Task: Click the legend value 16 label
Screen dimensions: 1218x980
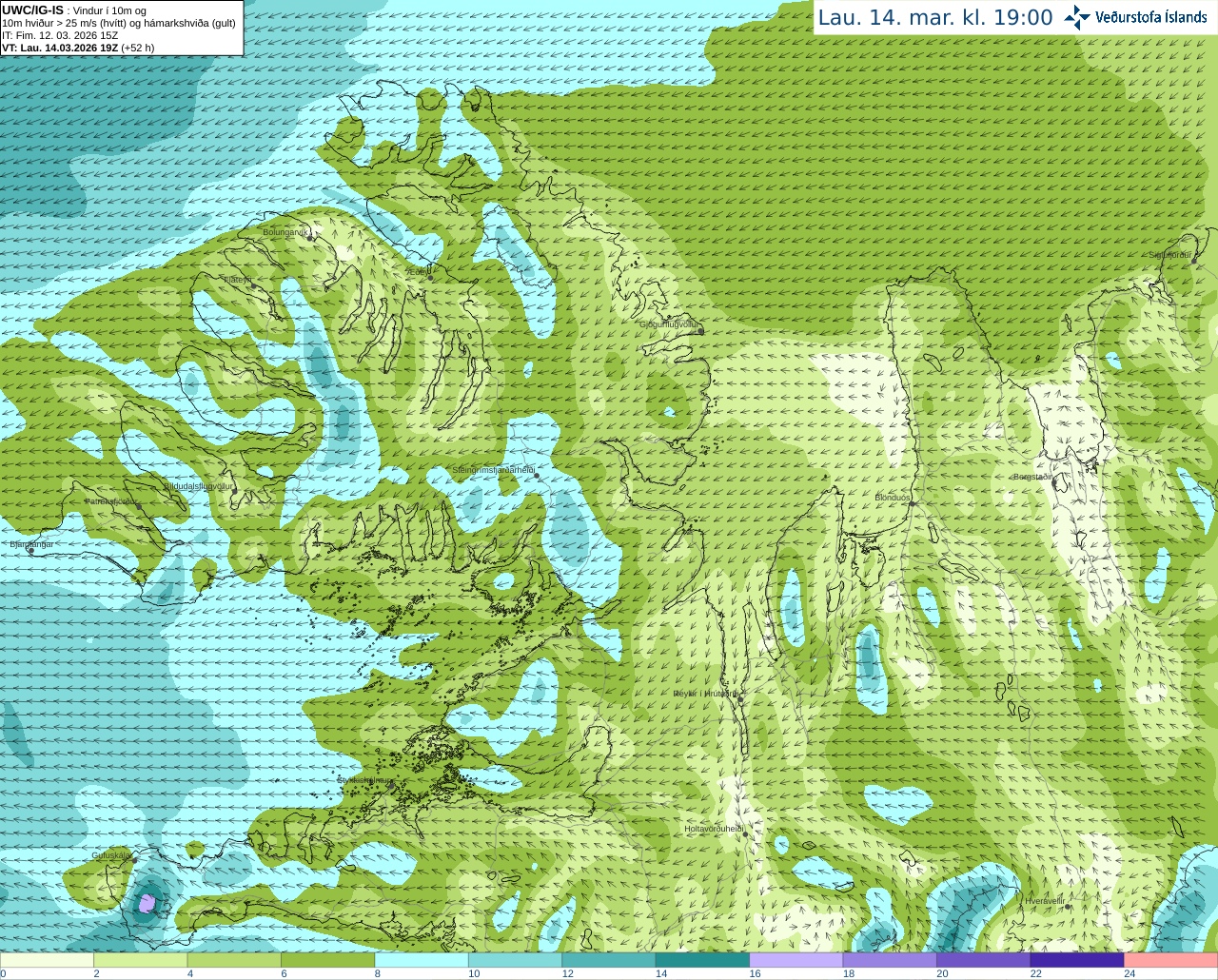Action: [x=755, y=973]
